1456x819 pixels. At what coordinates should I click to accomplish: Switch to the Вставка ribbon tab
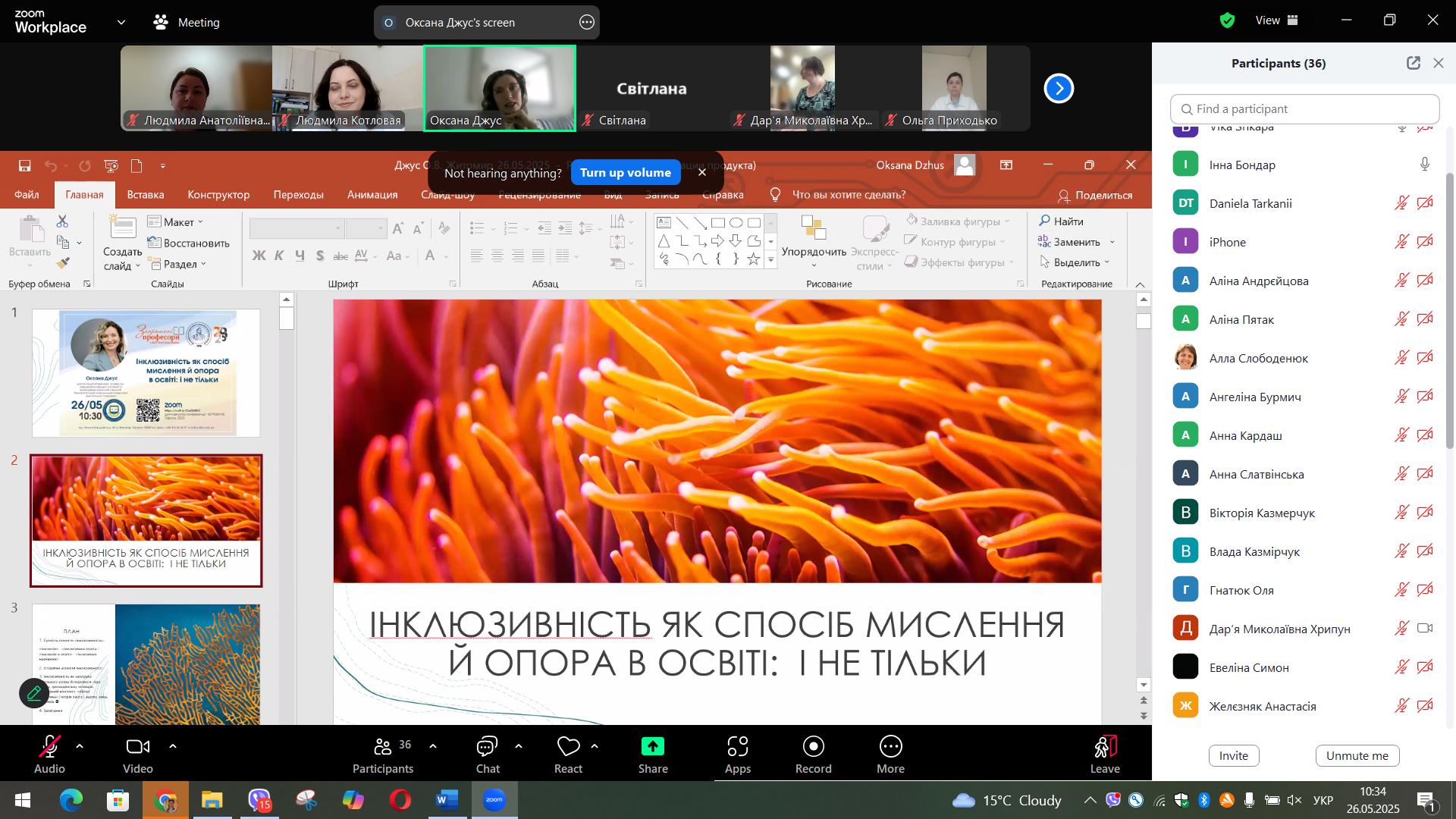coord(146,195)
